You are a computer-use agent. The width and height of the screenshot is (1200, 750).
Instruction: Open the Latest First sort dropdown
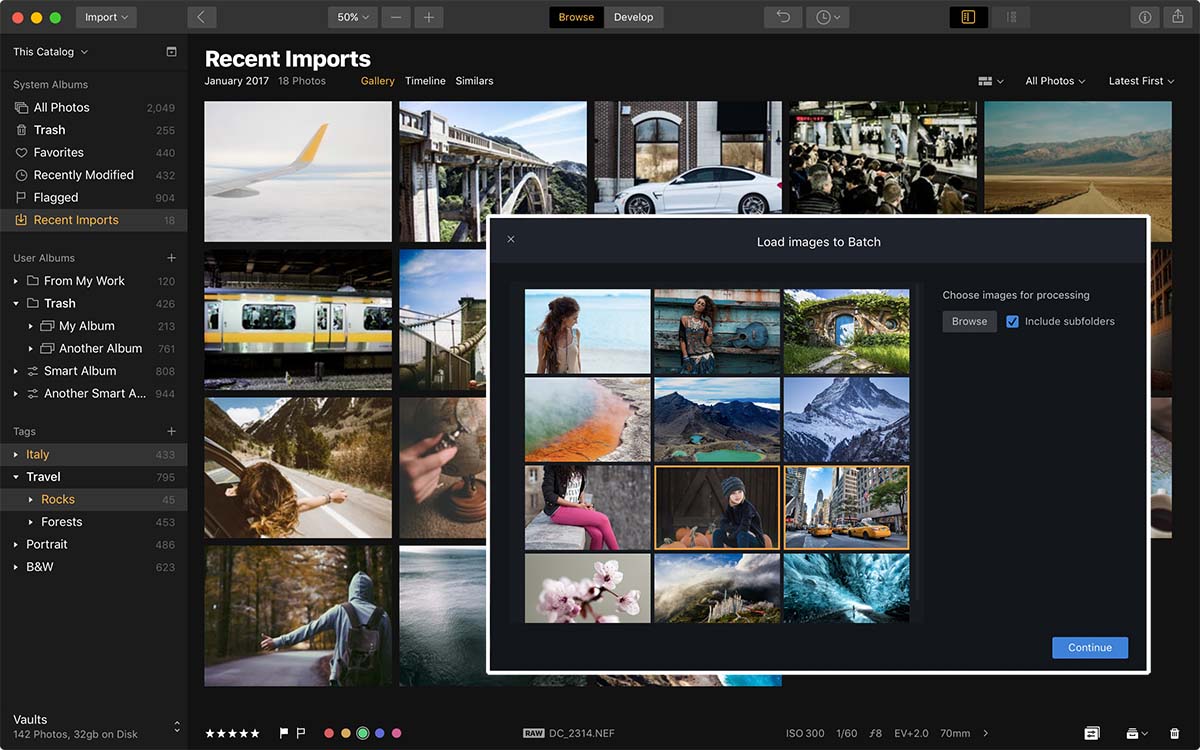pyautogui.click(x=1141, y=81)
